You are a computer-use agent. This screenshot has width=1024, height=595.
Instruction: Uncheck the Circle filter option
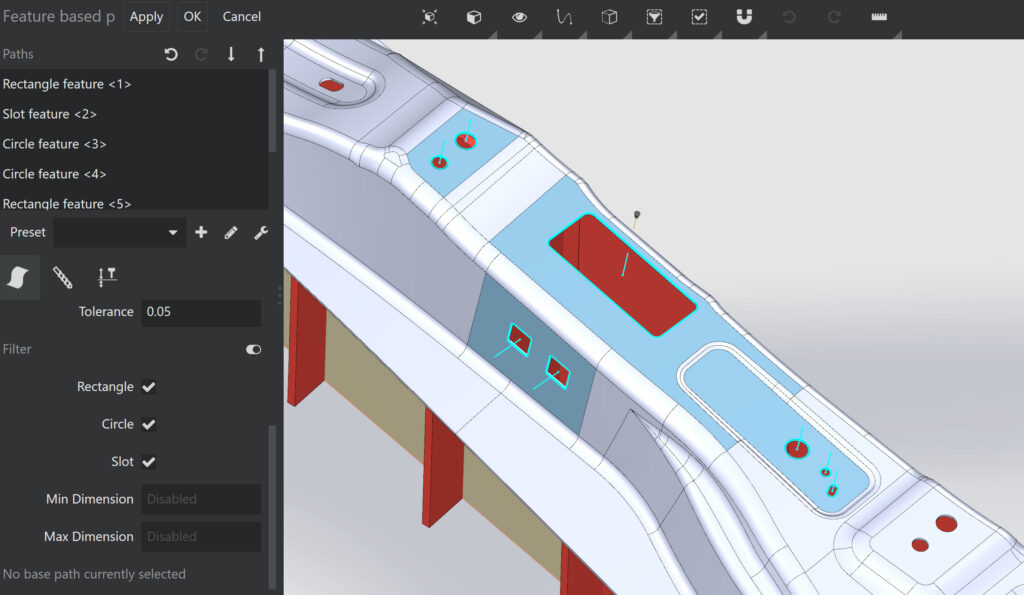(148, 424)
